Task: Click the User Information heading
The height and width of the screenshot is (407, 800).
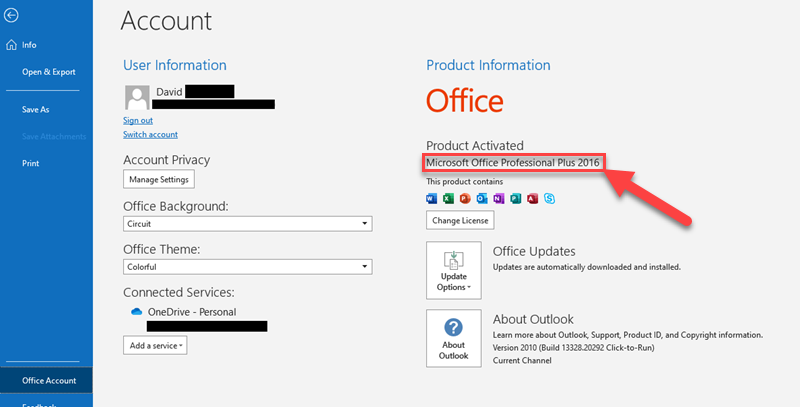Action: (x=174, y=65)
